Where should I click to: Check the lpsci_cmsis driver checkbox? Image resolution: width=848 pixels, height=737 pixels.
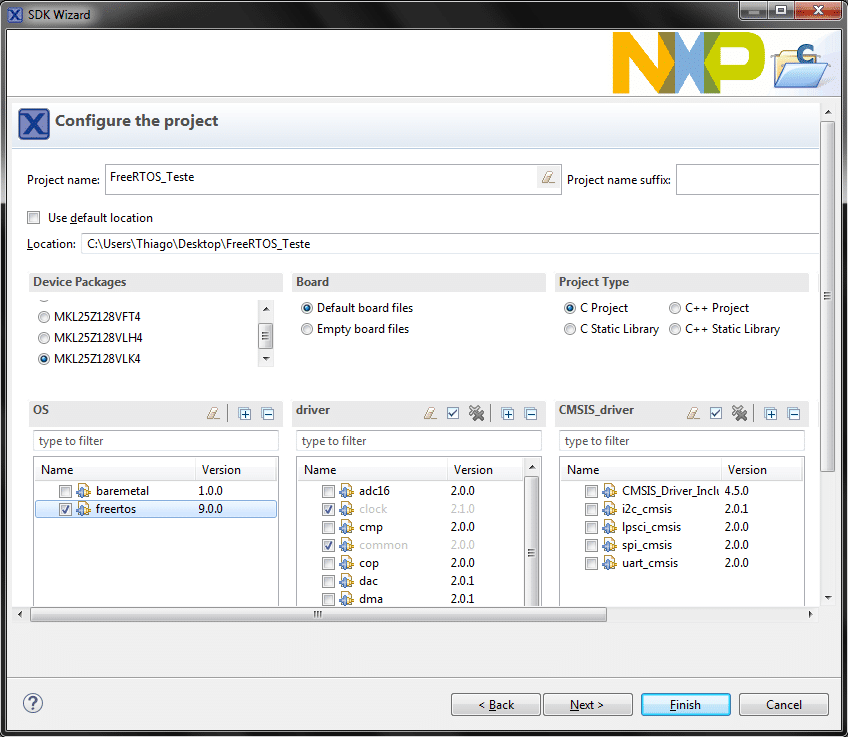click(x=591, y=527)
